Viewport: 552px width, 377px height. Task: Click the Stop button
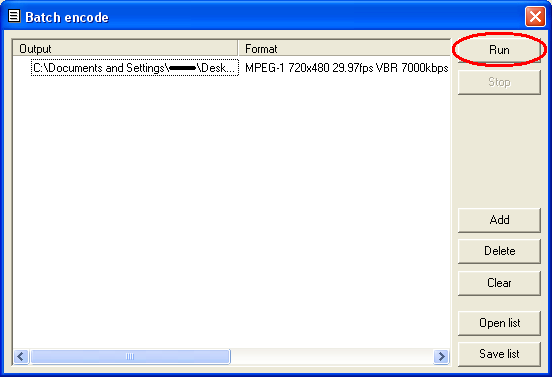pos(499,82)
